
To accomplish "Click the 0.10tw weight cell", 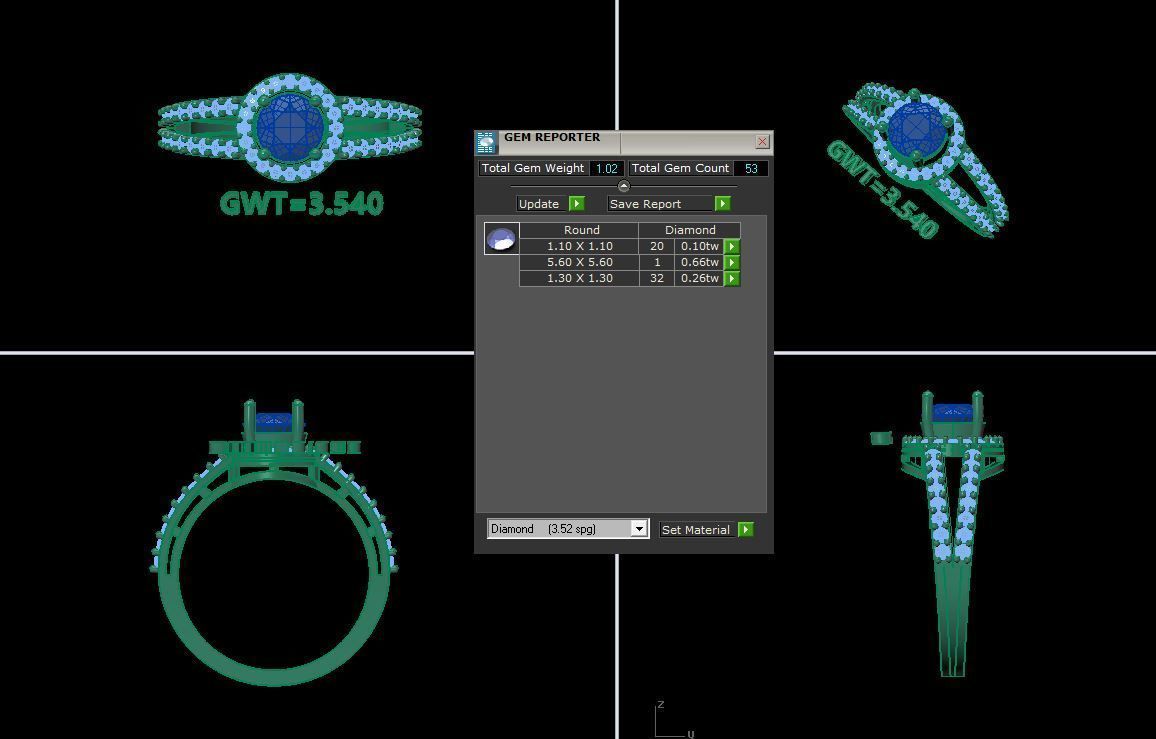I will pyautogui.click(x=699, y=246).
